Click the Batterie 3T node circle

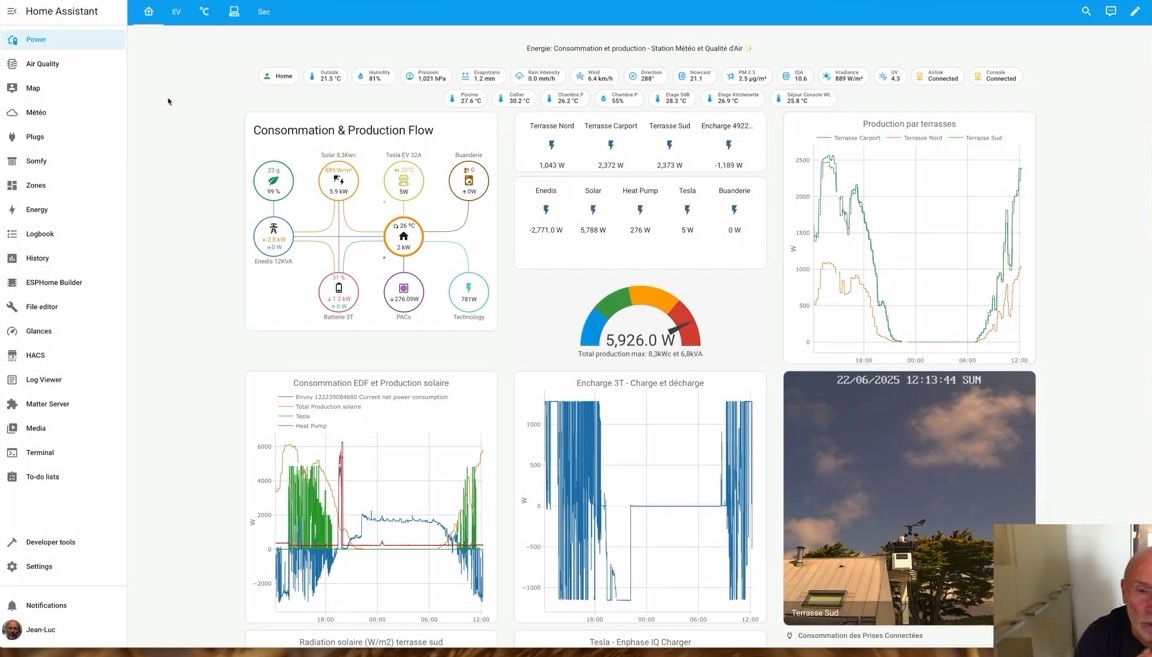click(x=339, y=292)
